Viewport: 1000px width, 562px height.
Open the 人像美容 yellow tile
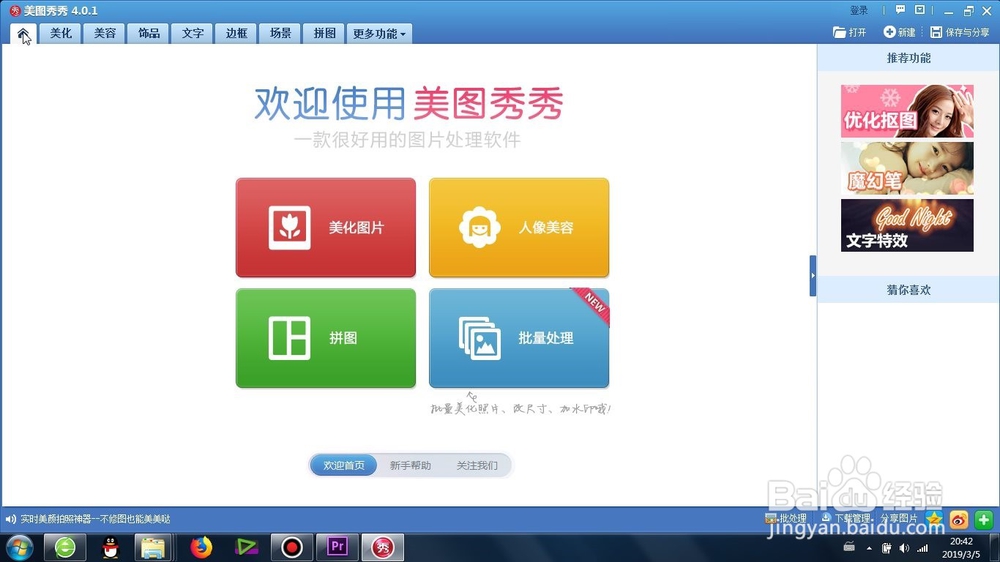coord(519,228)
